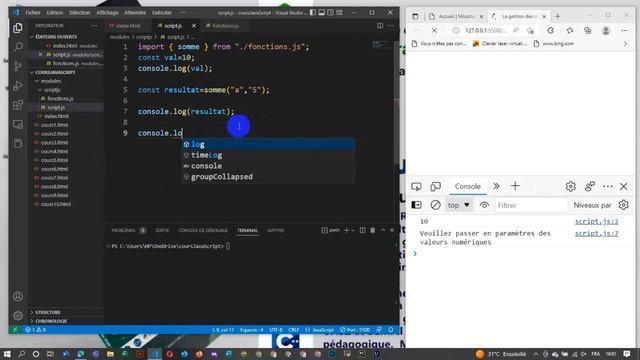This screenshot has width=640, height=360.
Task: Toggle device emulation in DevTools
Action: (435, 187)
